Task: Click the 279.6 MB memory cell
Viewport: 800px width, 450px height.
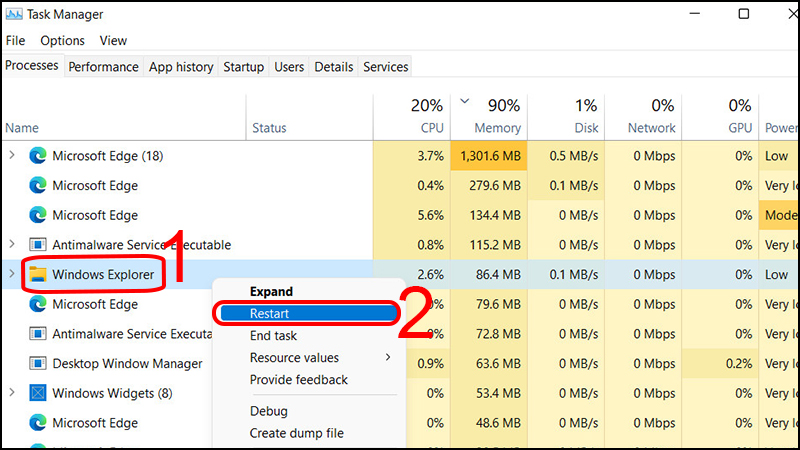Action: pos(489,185)
